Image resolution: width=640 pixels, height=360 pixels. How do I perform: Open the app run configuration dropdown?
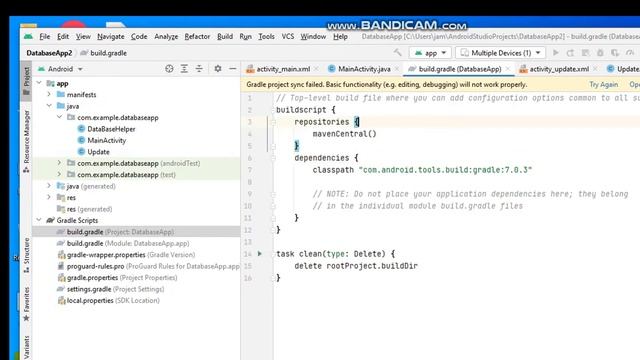(430, 53)
